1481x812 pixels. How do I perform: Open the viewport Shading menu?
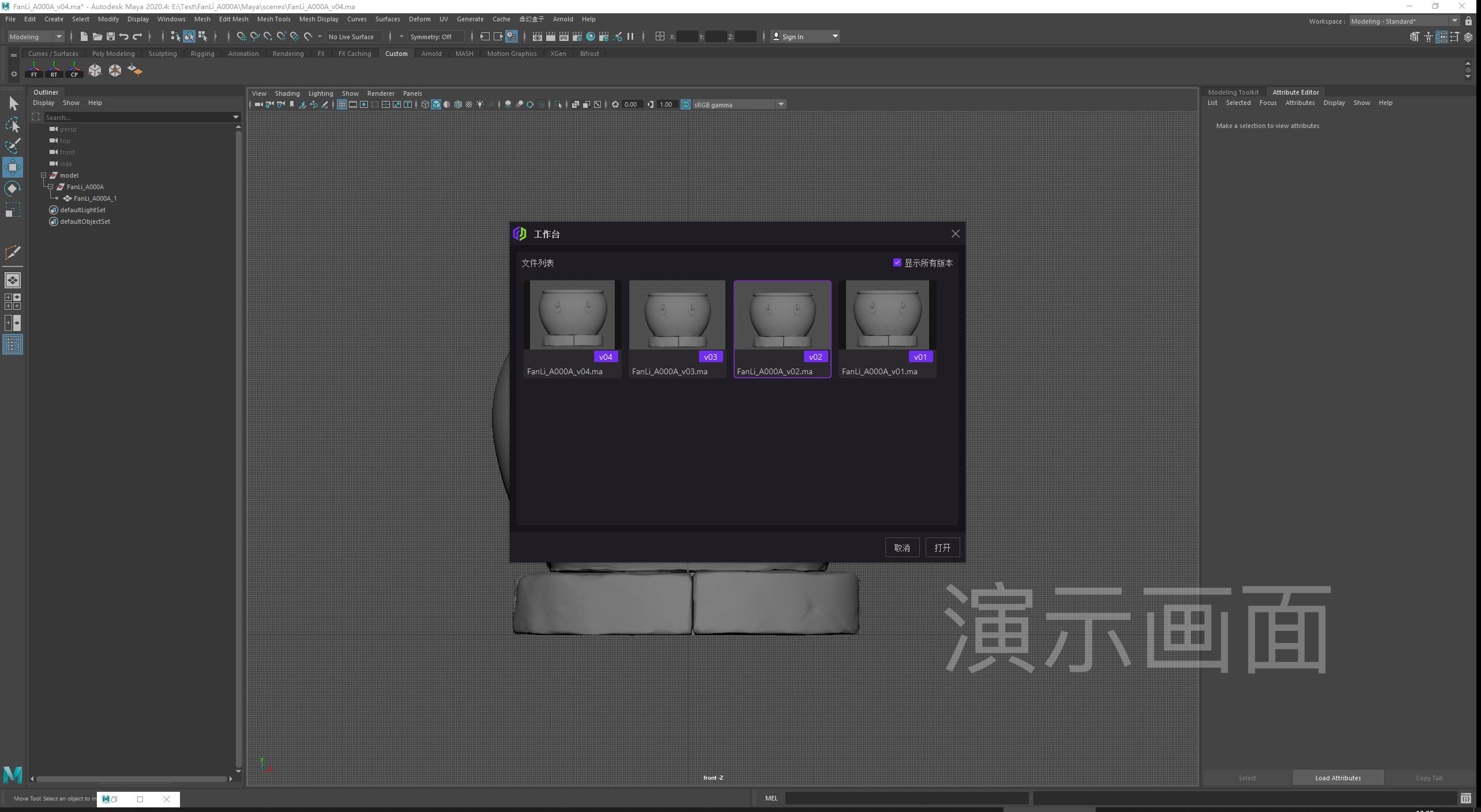(287, 93)
